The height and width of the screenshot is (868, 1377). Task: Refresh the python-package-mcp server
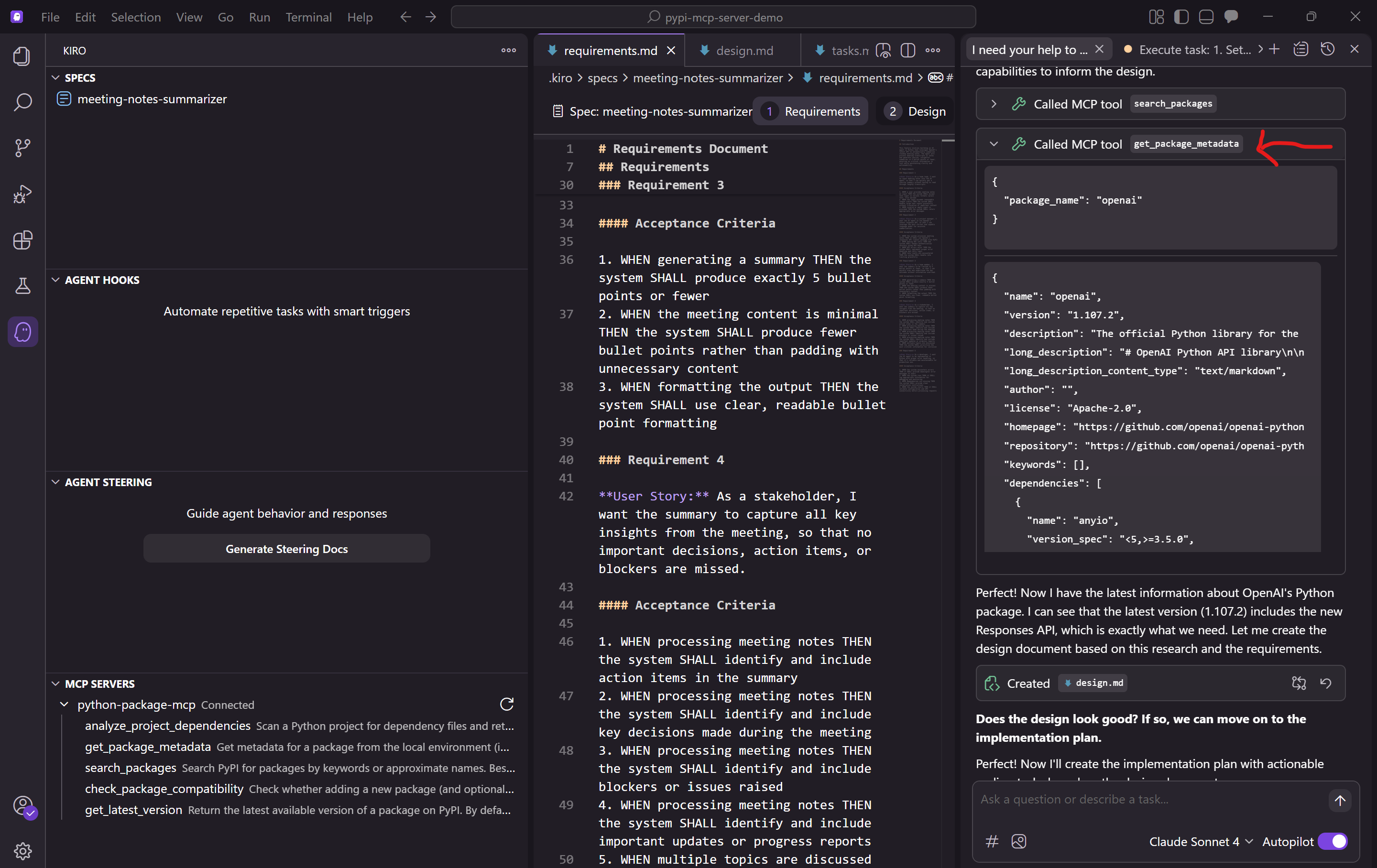507,705
